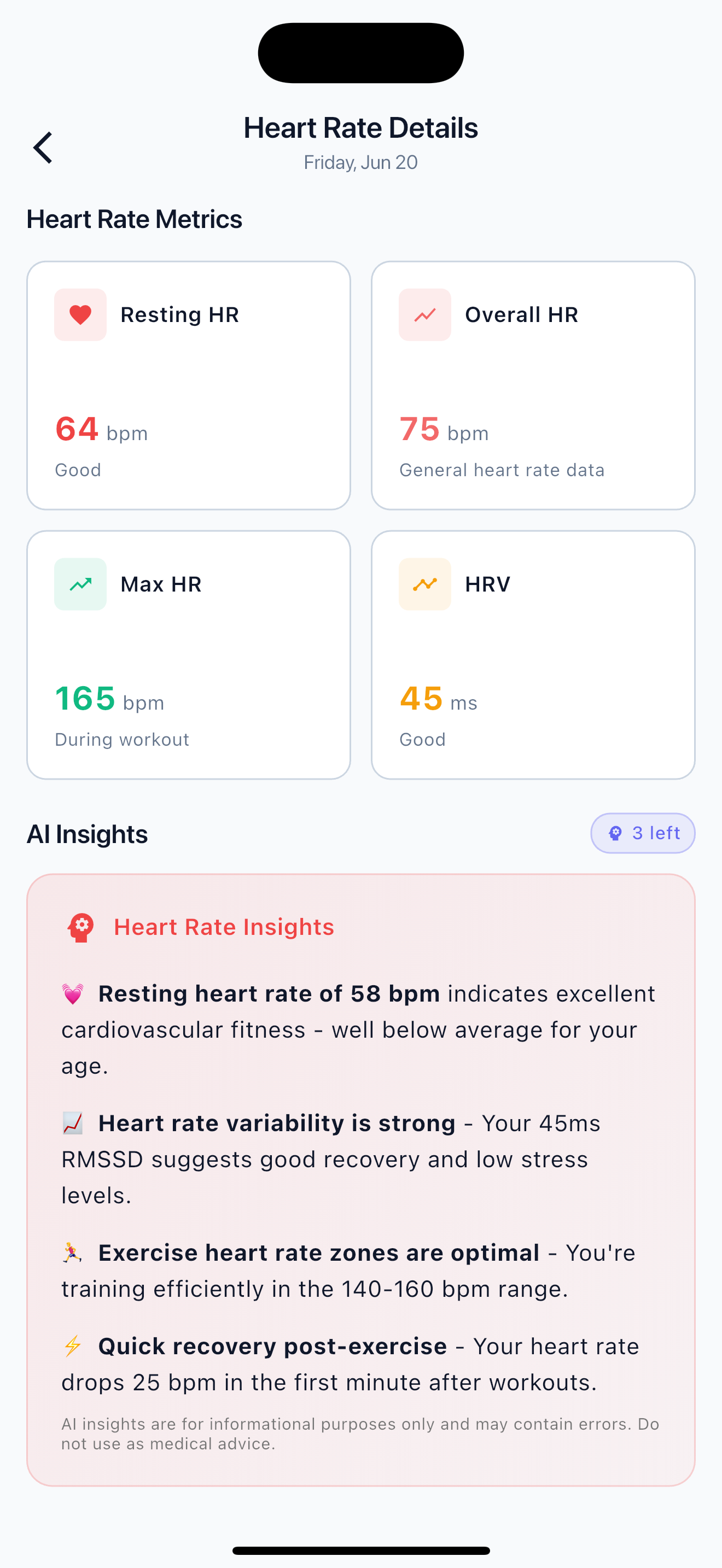Click the red heart Resting HR icon
The image size is (722, 1568).
point(80,315)
